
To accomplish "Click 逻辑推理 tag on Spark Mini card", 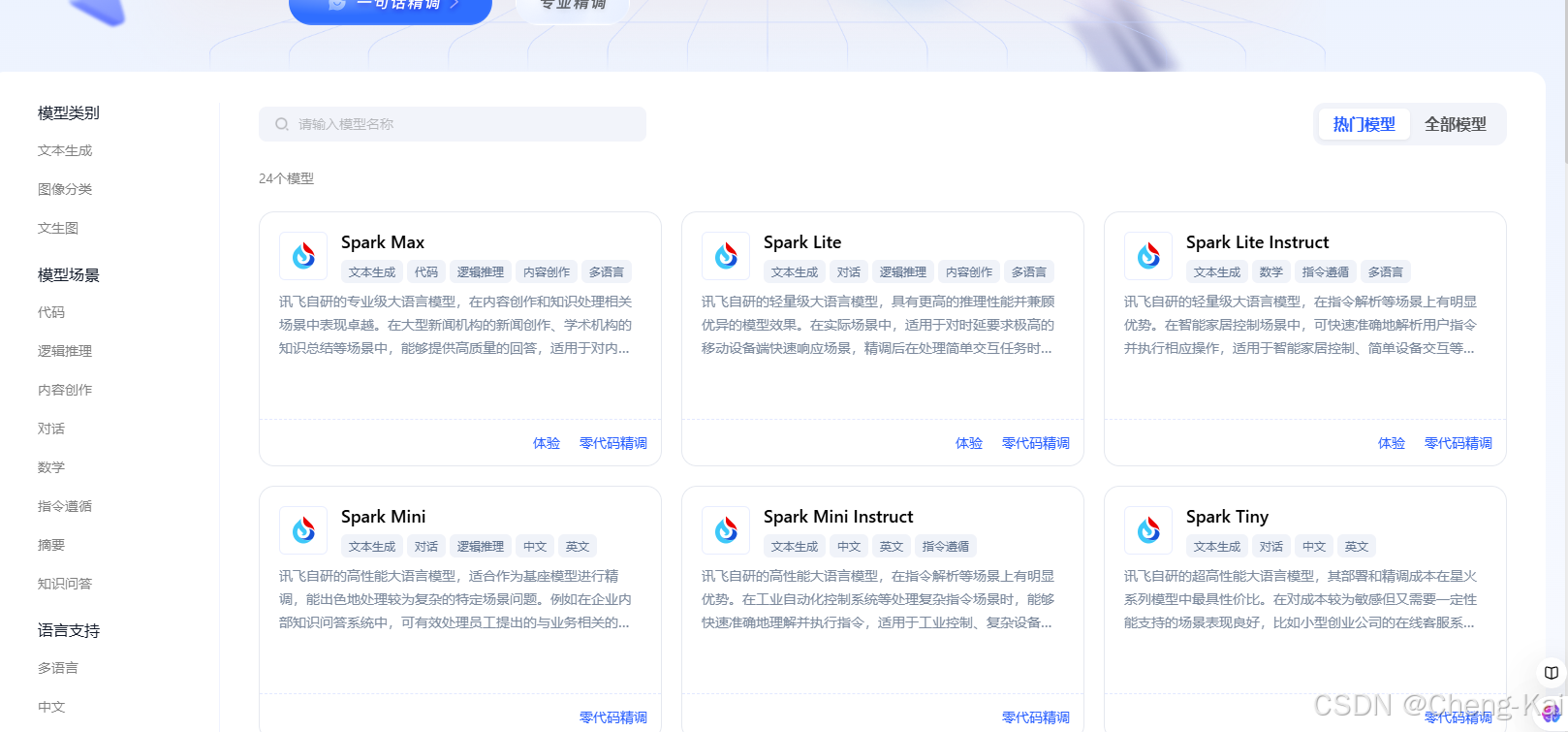I will pos(481,547).
